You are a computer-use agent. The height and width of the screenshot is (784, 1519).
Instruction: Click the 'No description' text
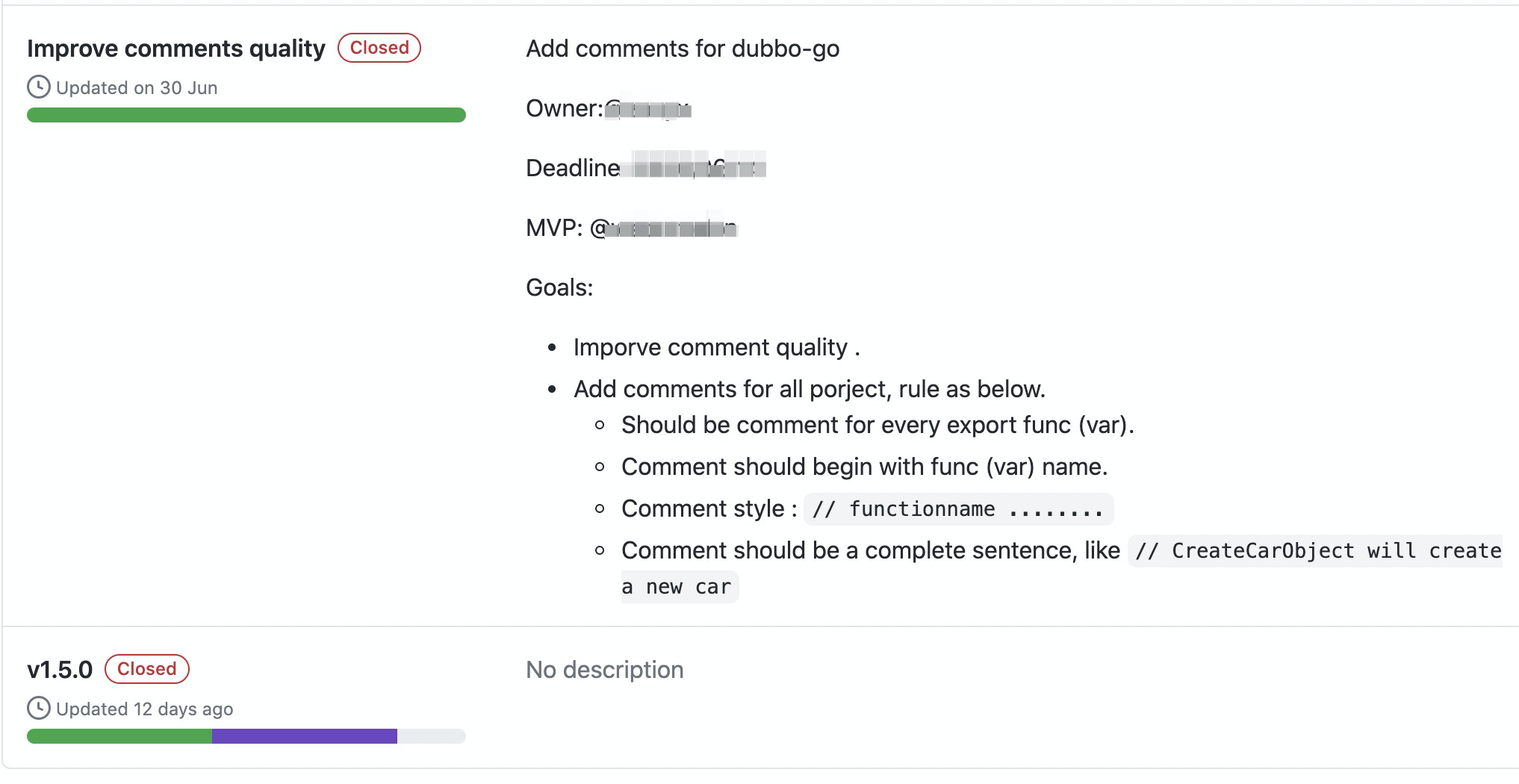click(x=605, y=670)
